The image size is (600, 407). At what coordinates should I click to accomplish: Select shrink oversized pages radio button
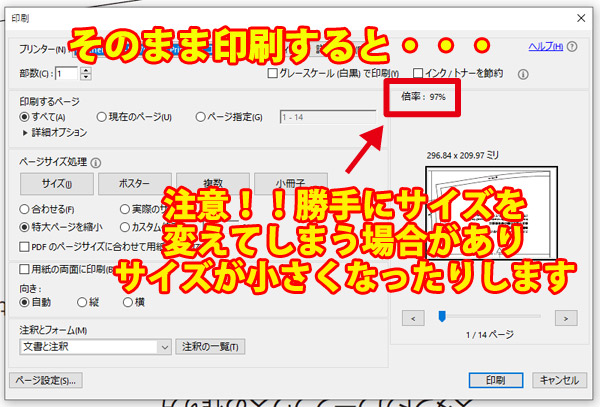(x=24, y=227)
